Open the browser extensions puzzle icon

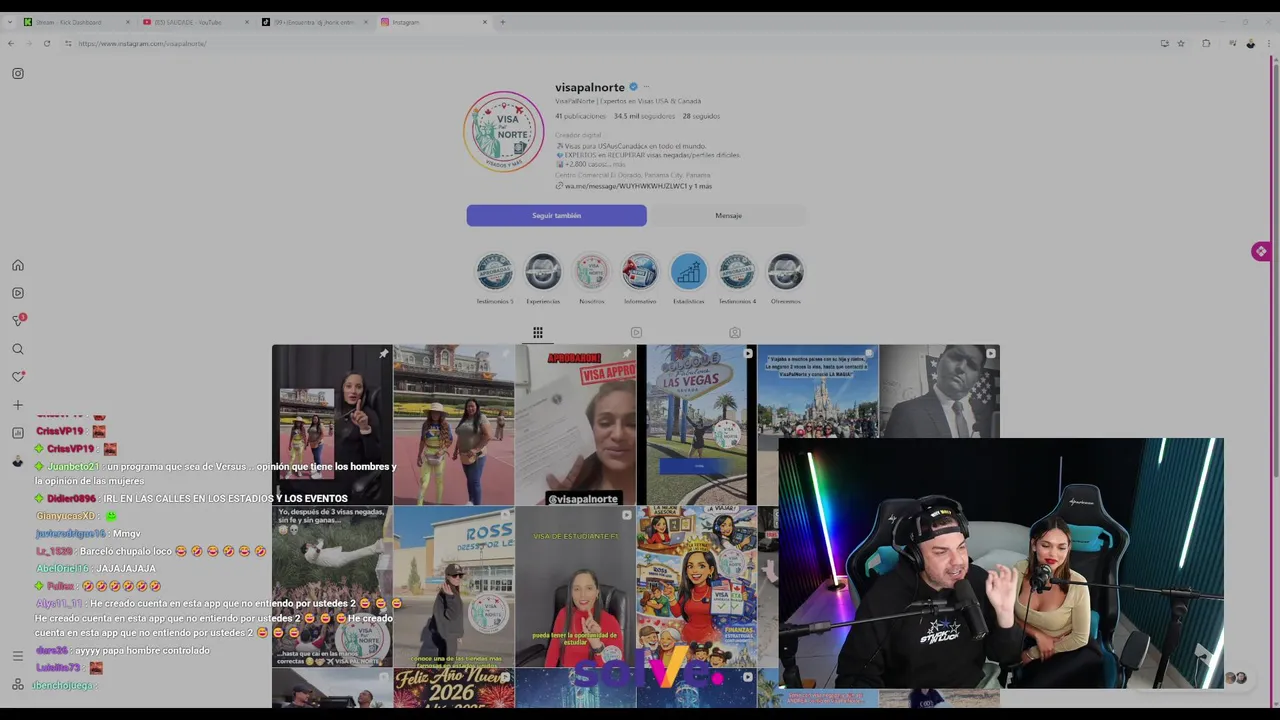click(1206, 43)
